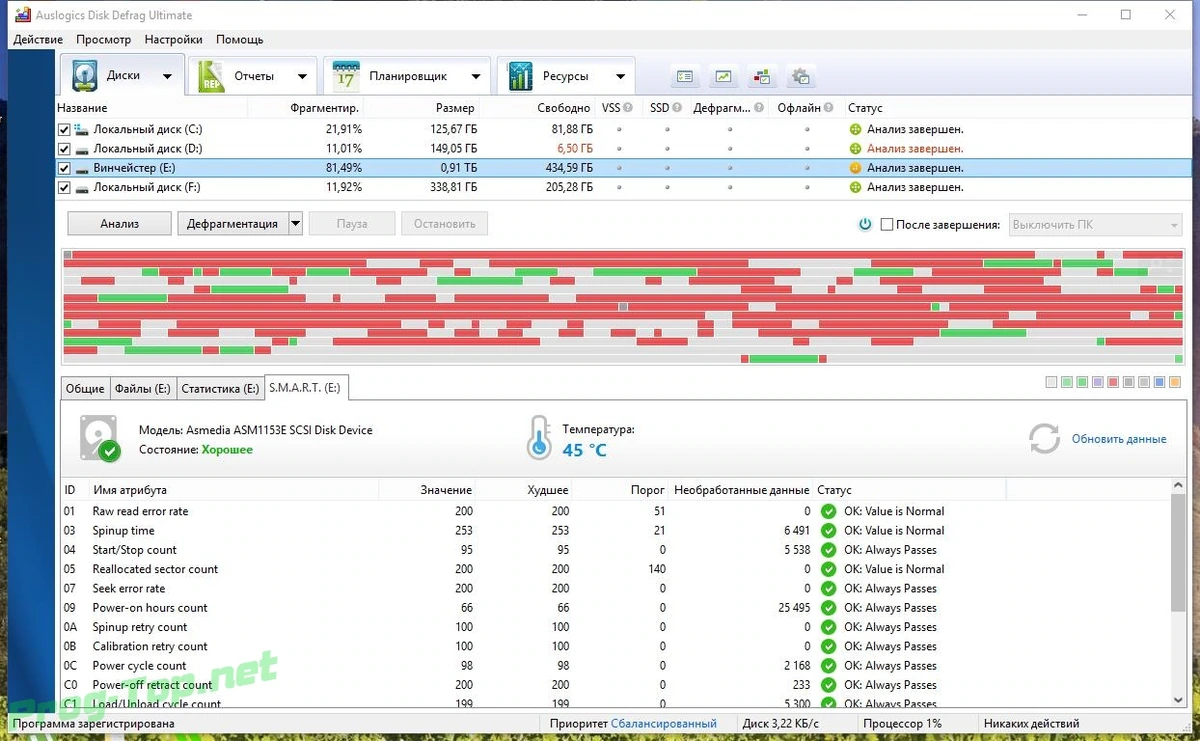1200x741 pixels.
Task: Click the drive icon of Винчестер (E:)
Action: coord(81,168)
